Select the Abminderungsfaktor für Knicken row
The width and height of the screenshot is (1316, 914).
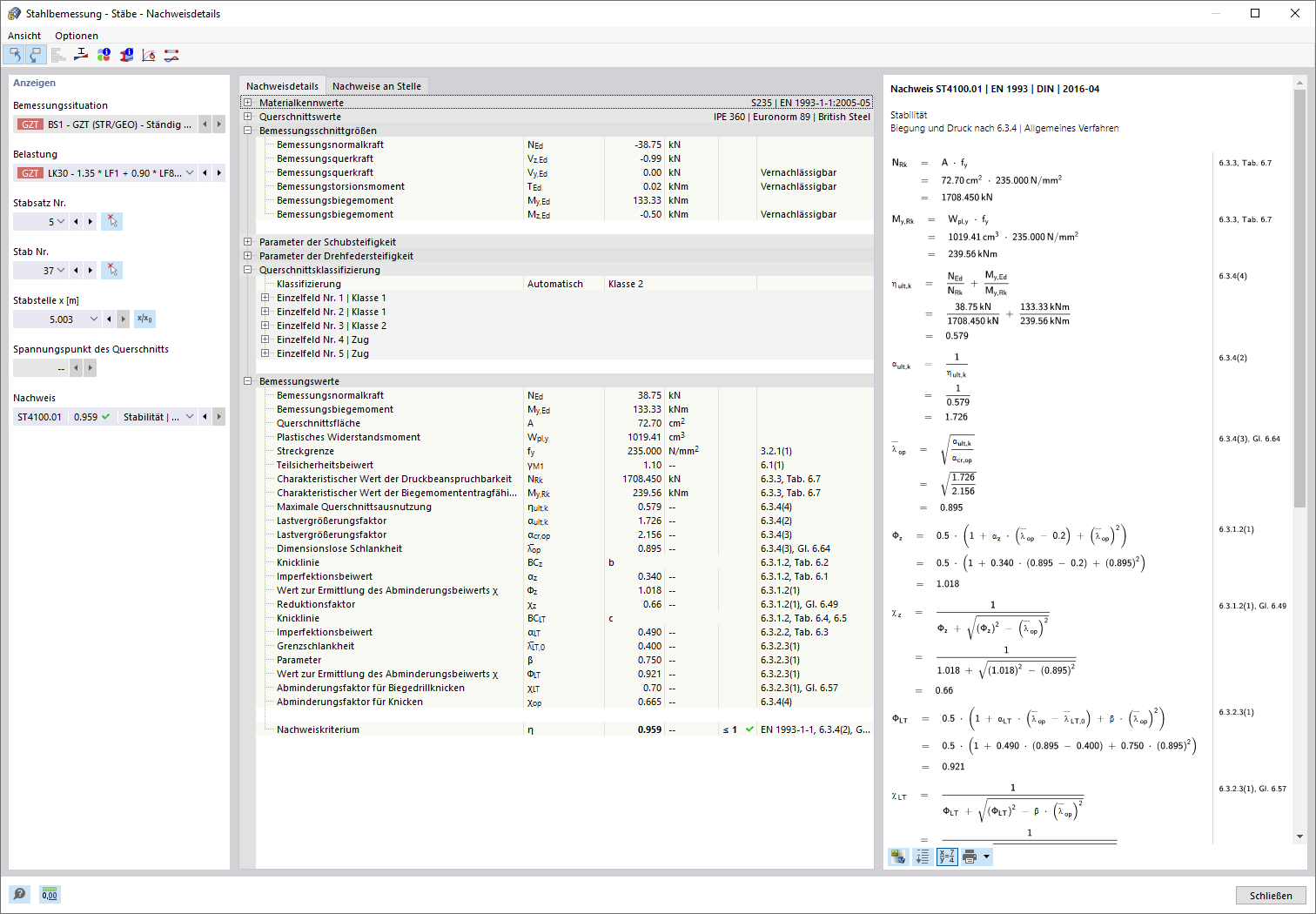565,702
